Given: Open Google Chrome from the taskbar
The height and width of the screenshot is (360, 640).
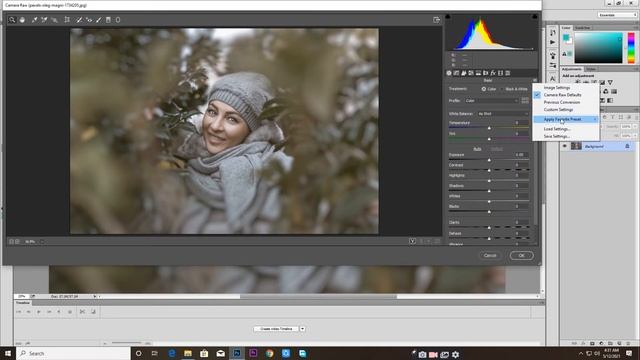Looking at the screenshot, I should tap(269, 353).
